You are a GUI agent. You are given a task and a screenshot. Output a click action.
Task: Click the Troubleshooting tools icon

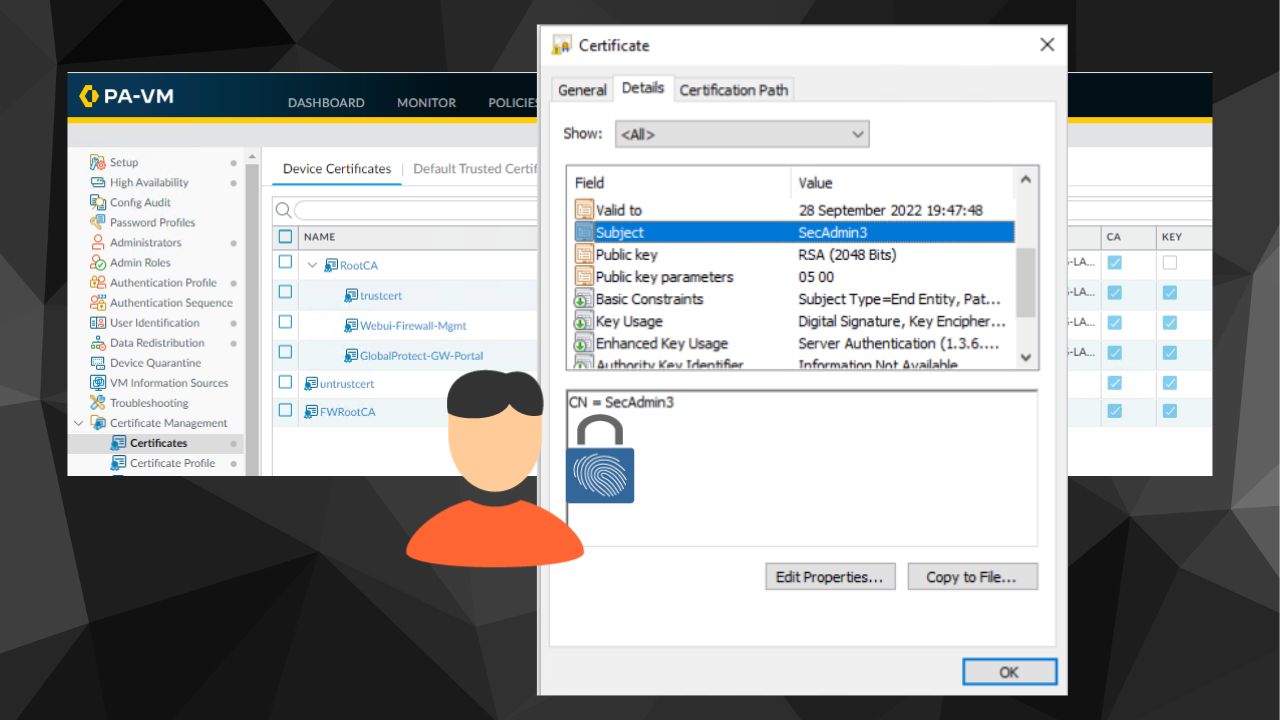pos(97,403)
